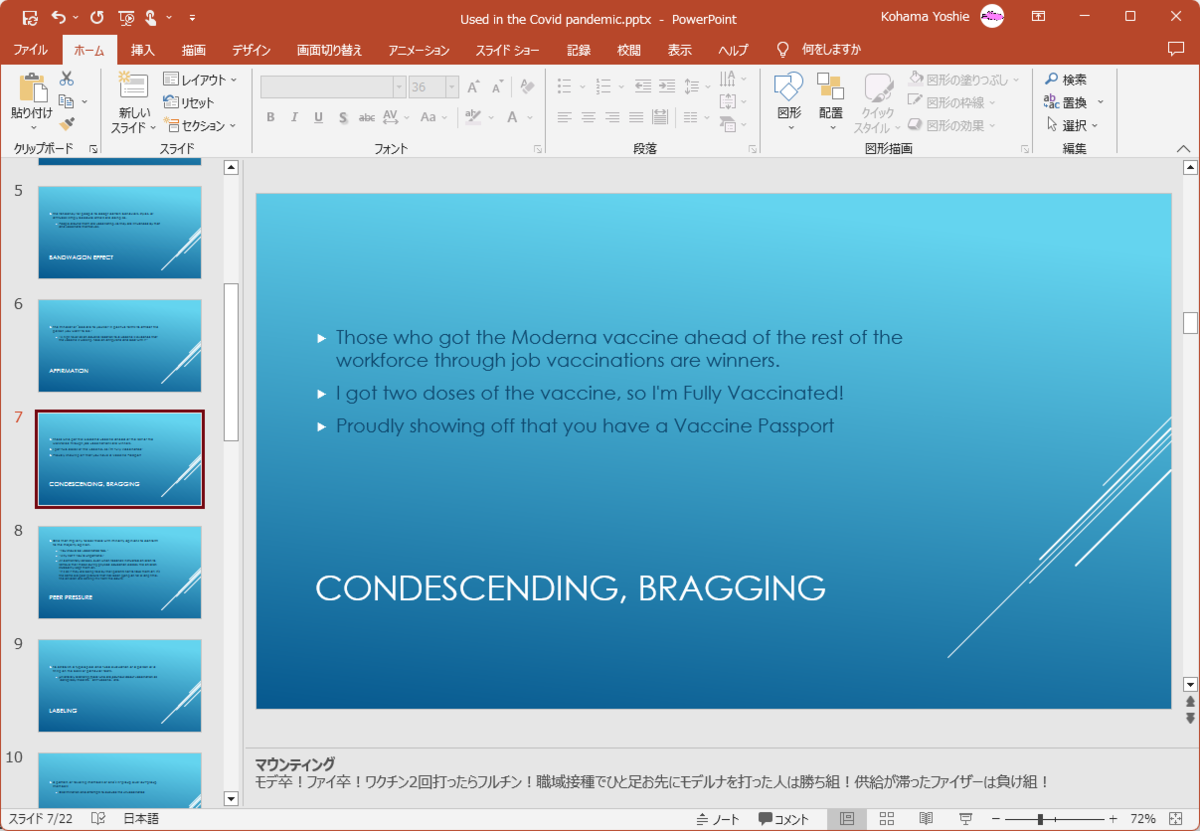
Task: Click Increase Font Size icon
Action: pos(473,87)
